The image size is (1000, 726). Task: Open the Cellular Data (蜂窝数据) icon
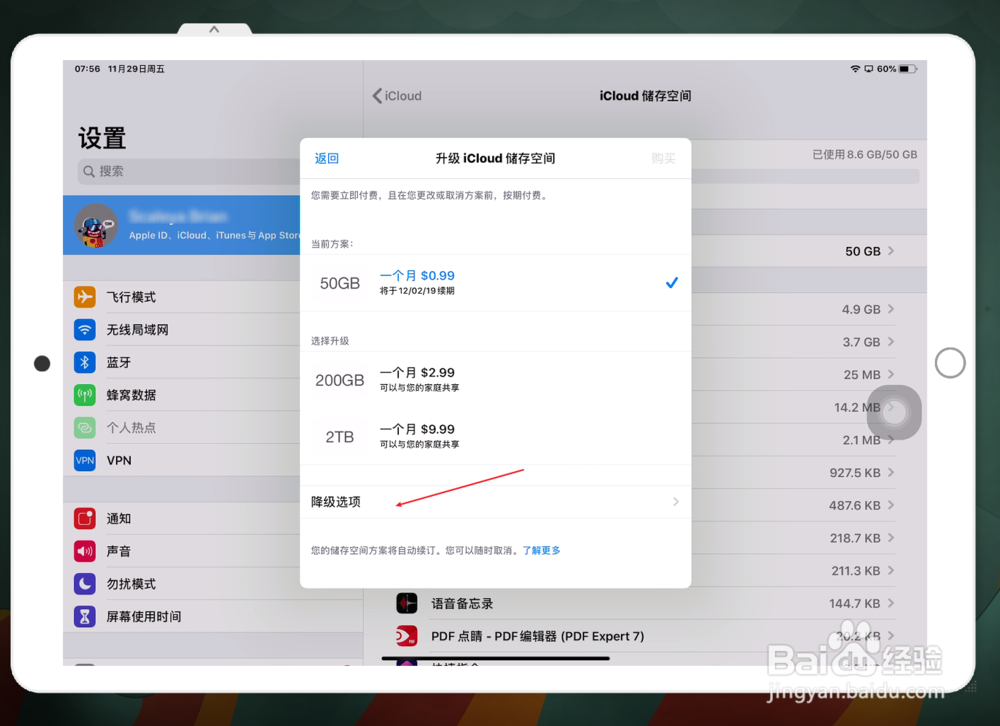point(85,395)
